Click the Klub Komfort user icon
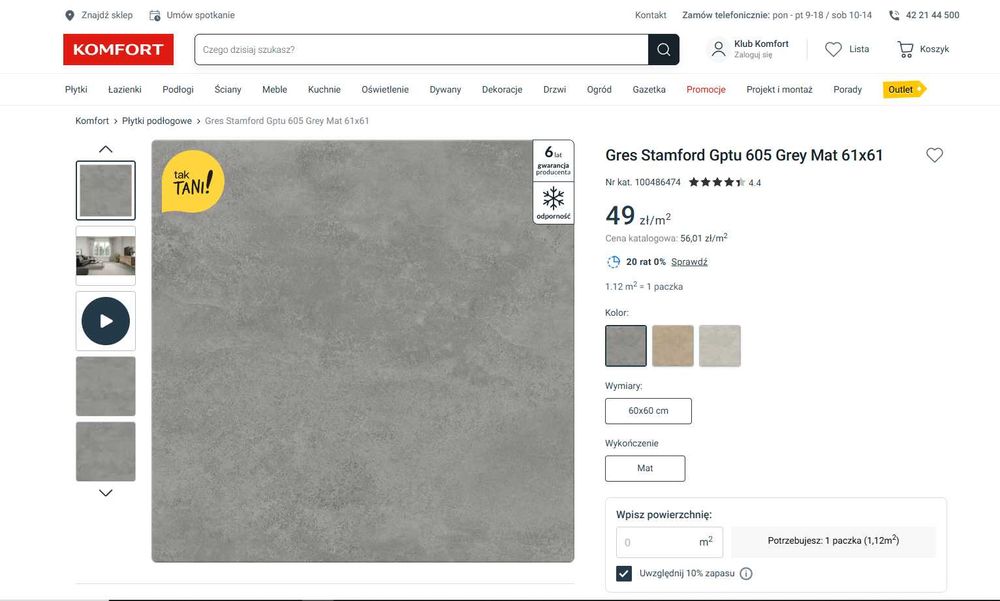The image size is (1000, 601). (718, 49)
